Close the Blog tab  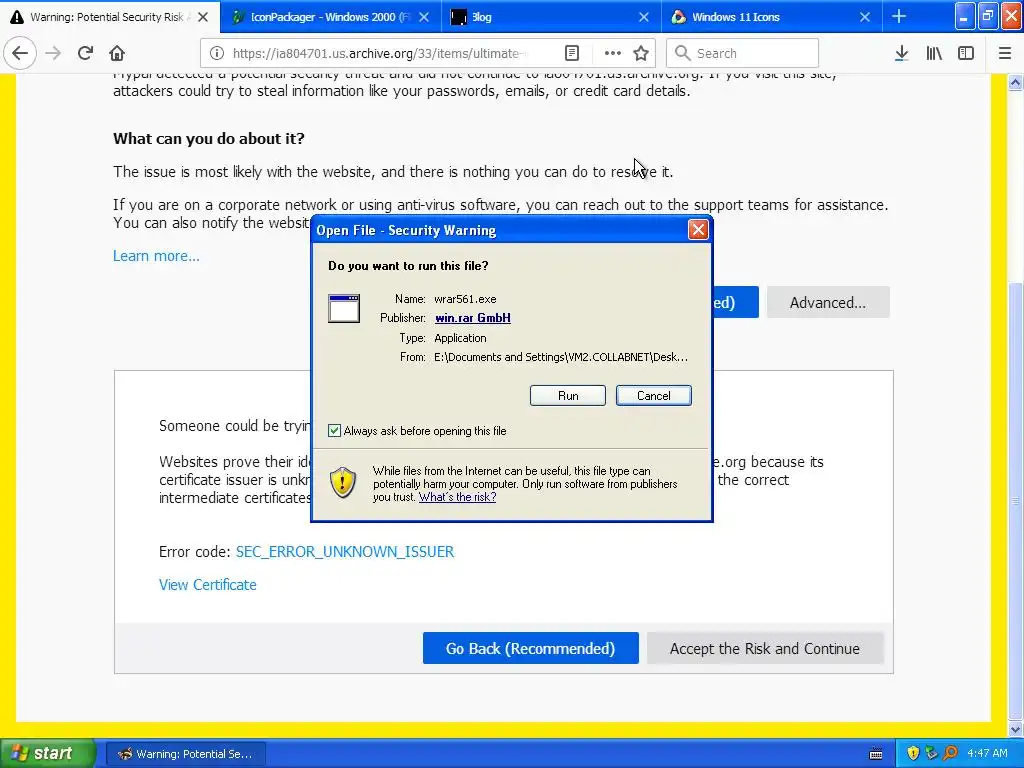pyautogui.click(x=644, y=17)
